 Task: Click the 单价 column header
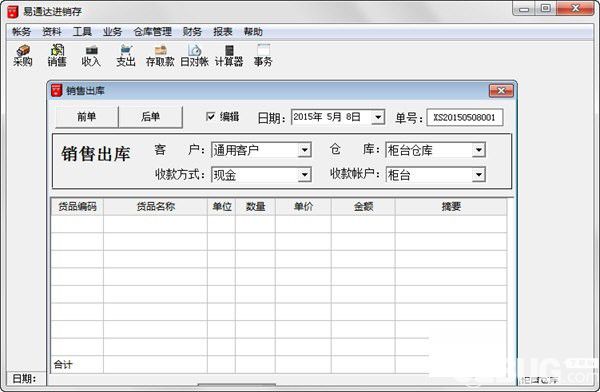303,207
